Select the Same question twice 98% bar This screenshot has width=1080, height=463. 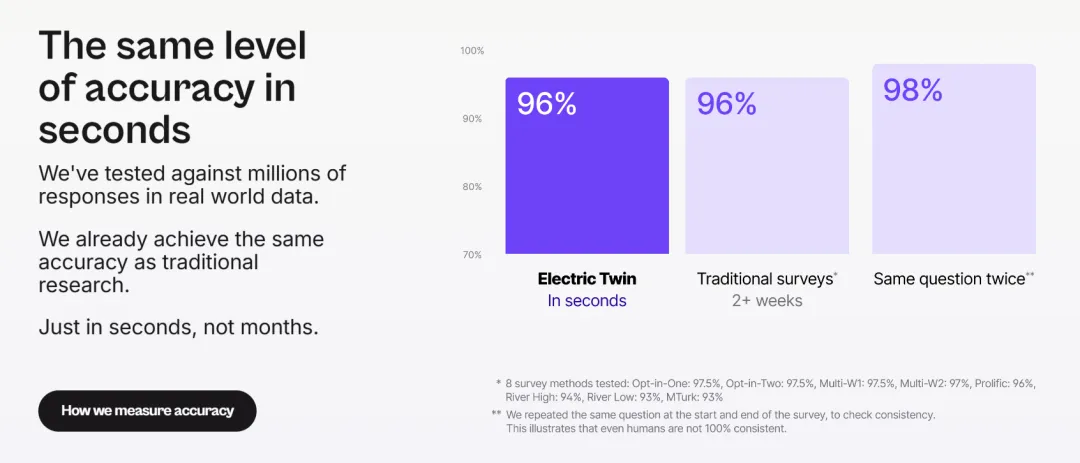click(x=954, y=159)
